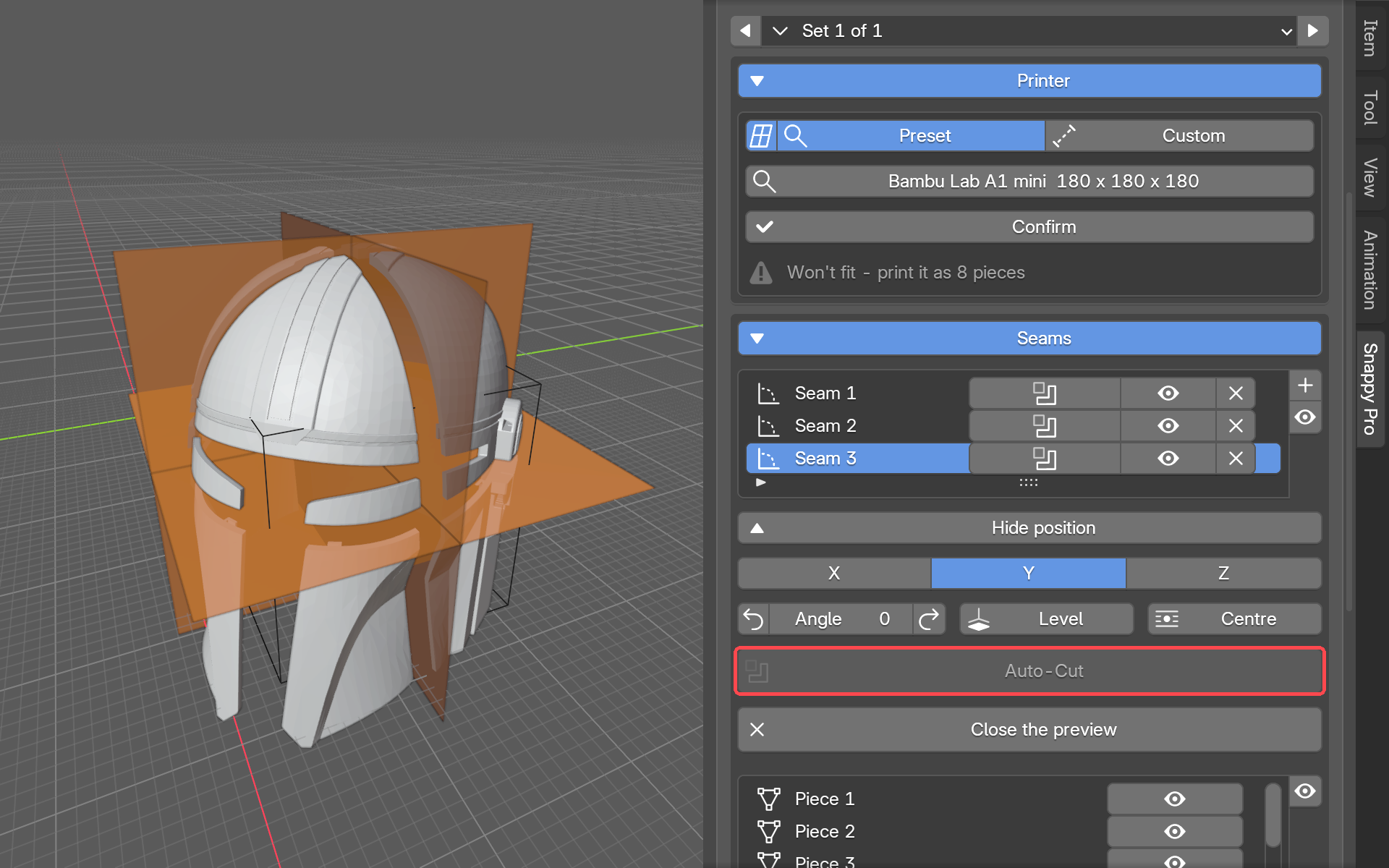Go to previous set with left arrow
1389x868 pixels.
[746, 30]
